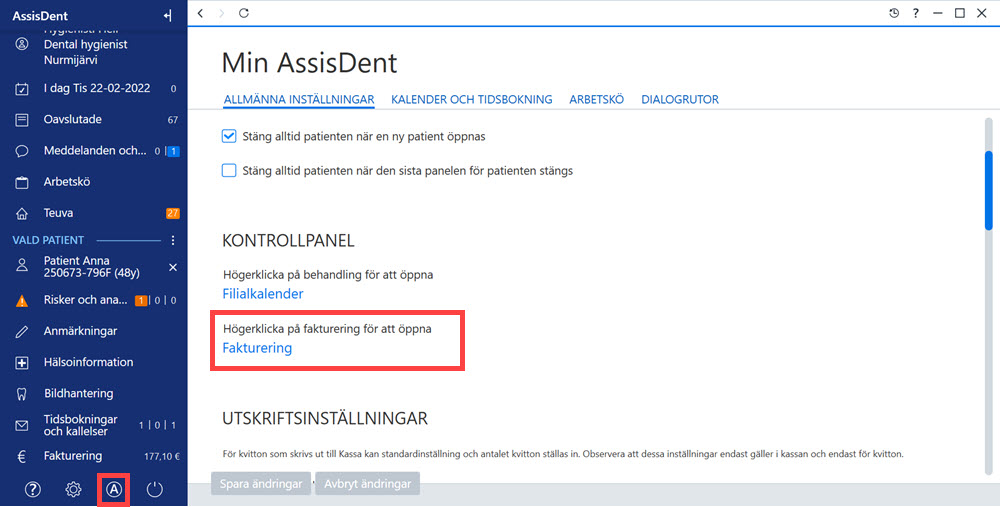
Task: Open the Arbetskö settings tab
Action: [x=596, y=99]
